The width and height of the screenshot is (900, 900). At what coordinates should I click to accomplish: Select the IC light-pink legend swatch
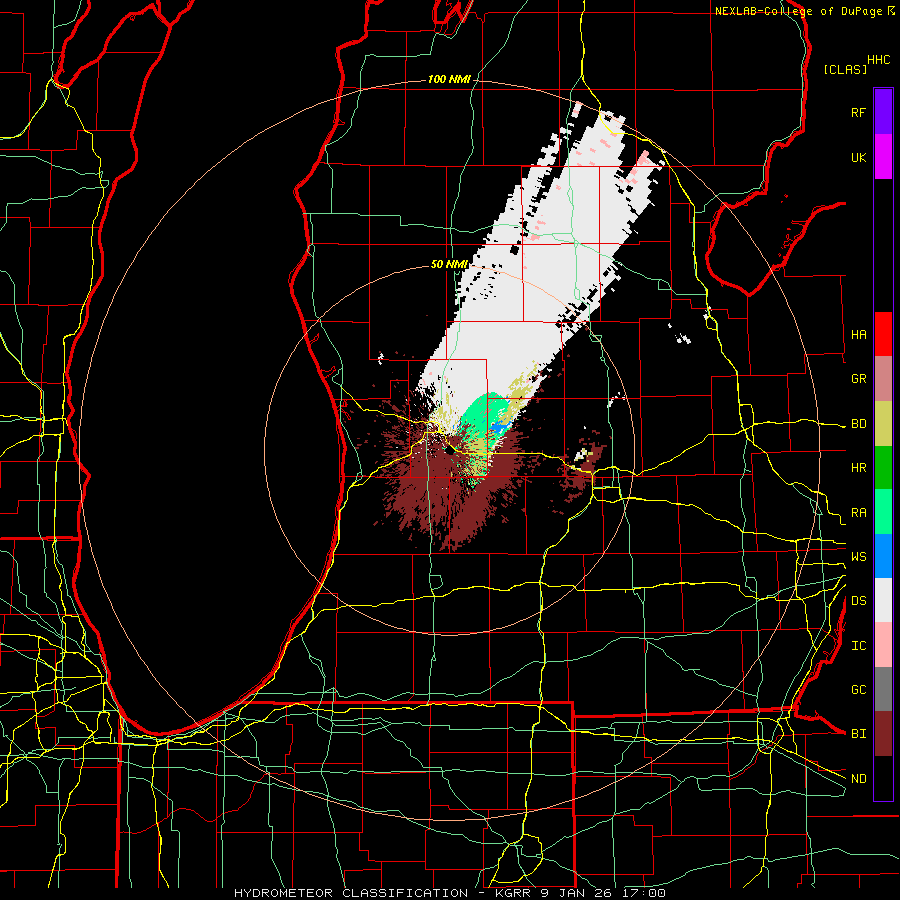(x=883, y=645)
